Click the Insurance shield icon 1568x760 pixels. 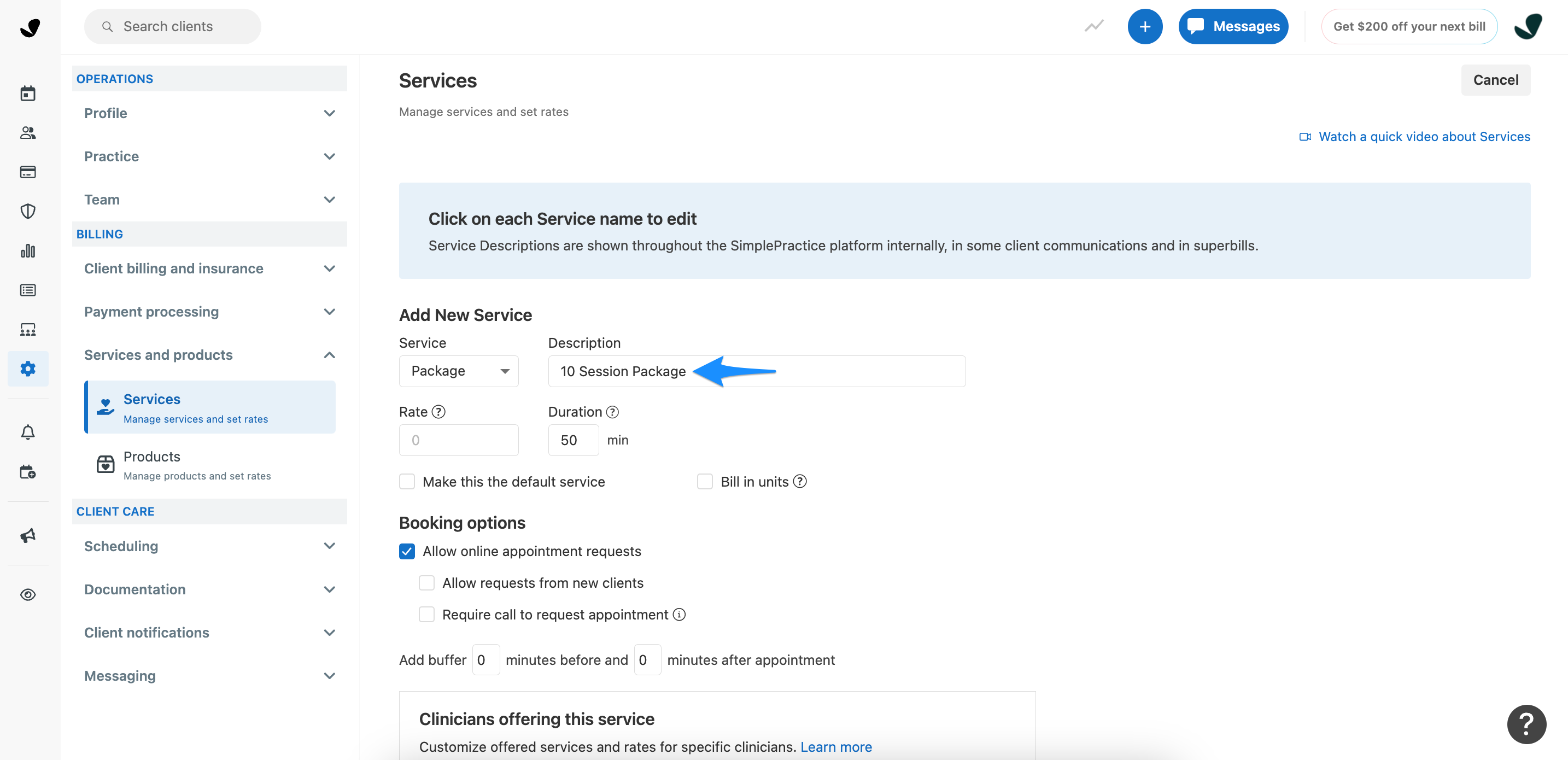point(28,211)
